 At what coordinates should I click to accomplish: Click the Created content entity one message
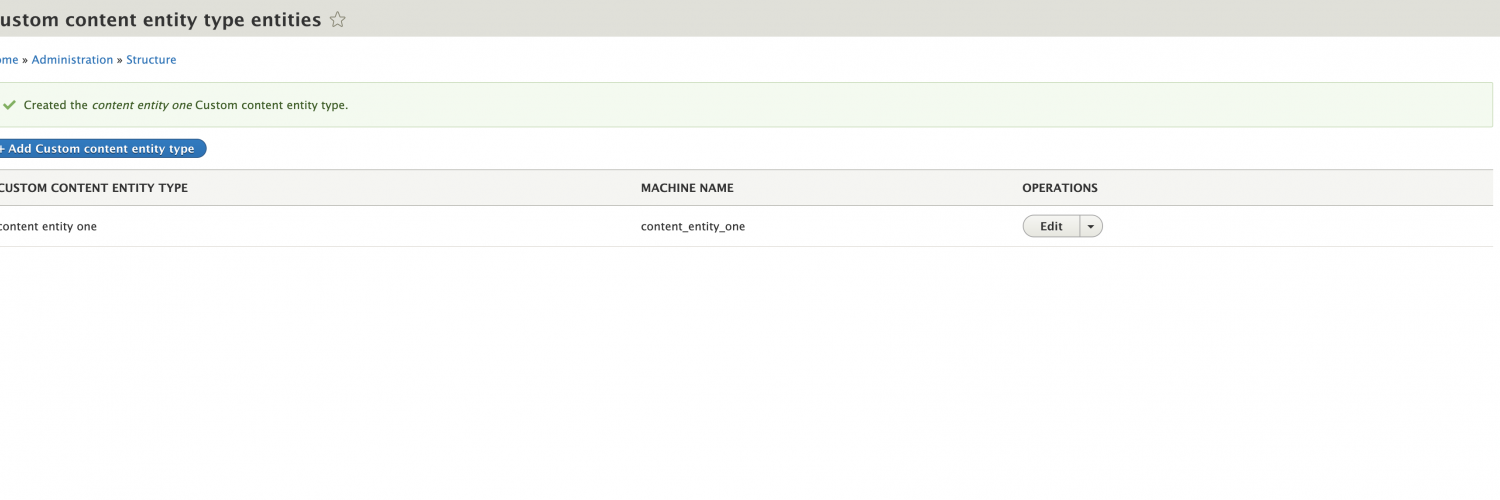click(x=186, y=105)
